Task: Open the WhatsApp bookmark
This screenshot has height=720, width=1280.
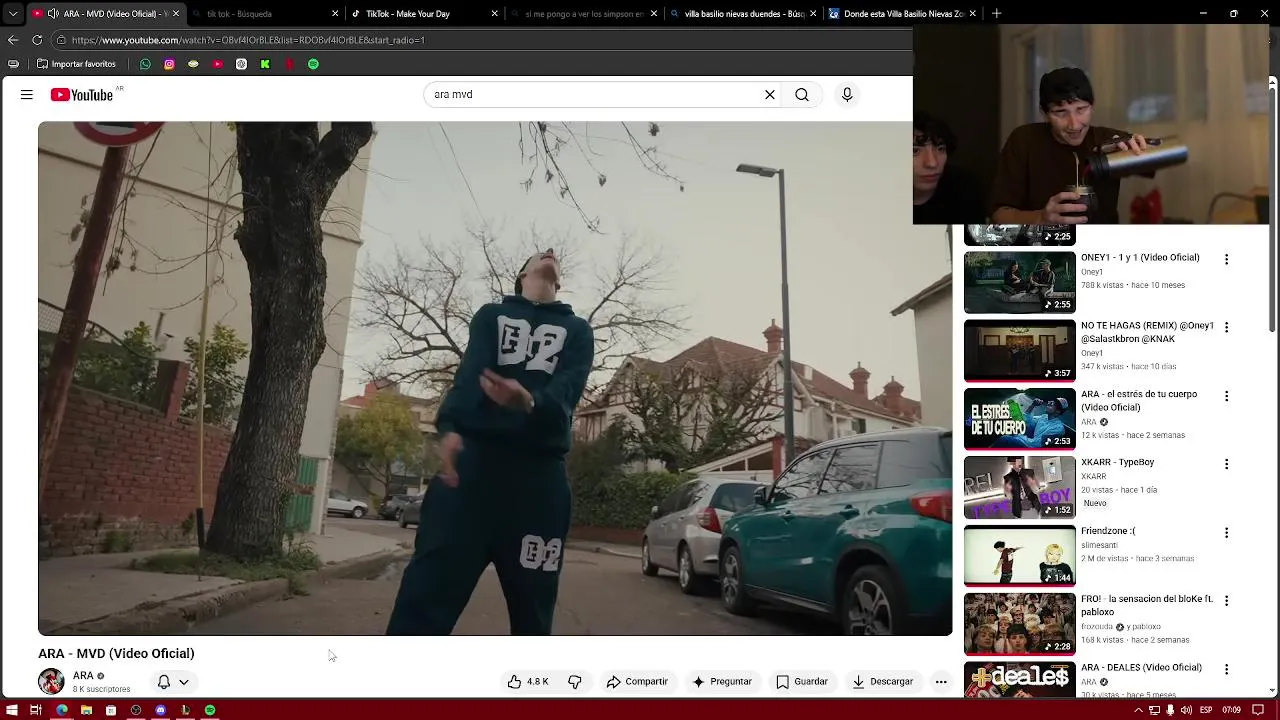Action: click(145, 64)
